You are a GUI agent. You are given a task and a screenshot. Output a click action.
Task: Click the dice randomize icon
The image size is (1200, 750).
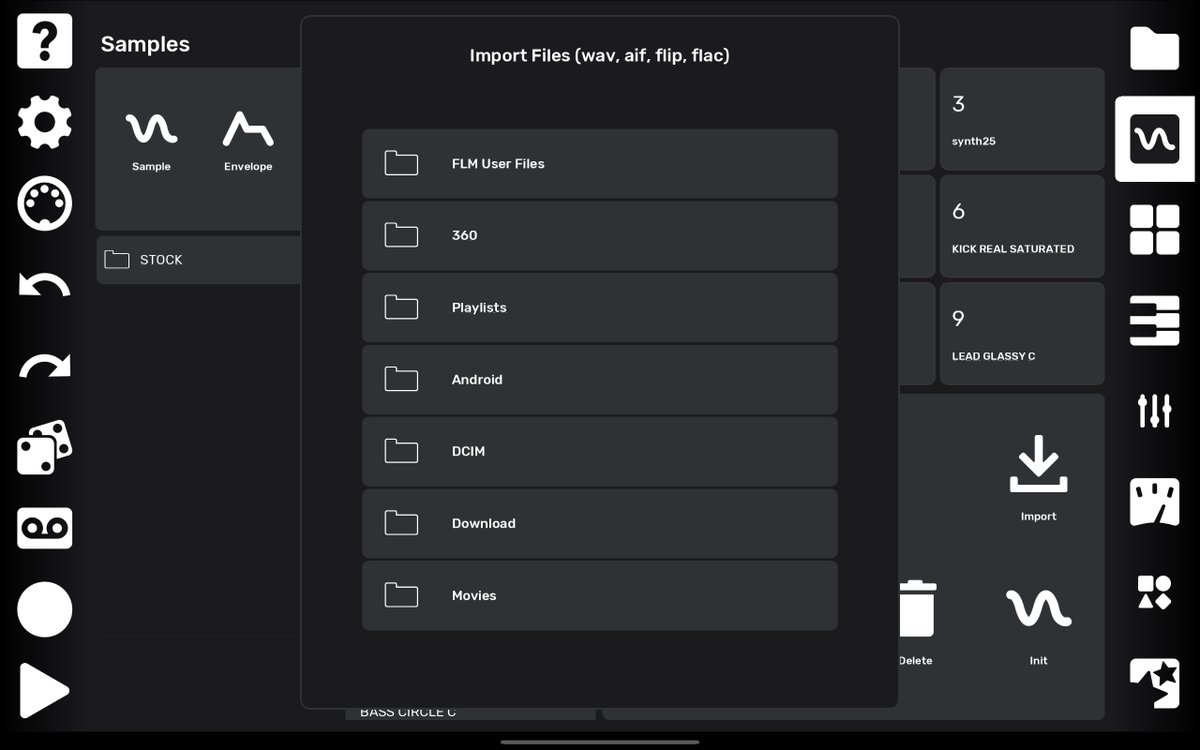(x=45, y=447)
